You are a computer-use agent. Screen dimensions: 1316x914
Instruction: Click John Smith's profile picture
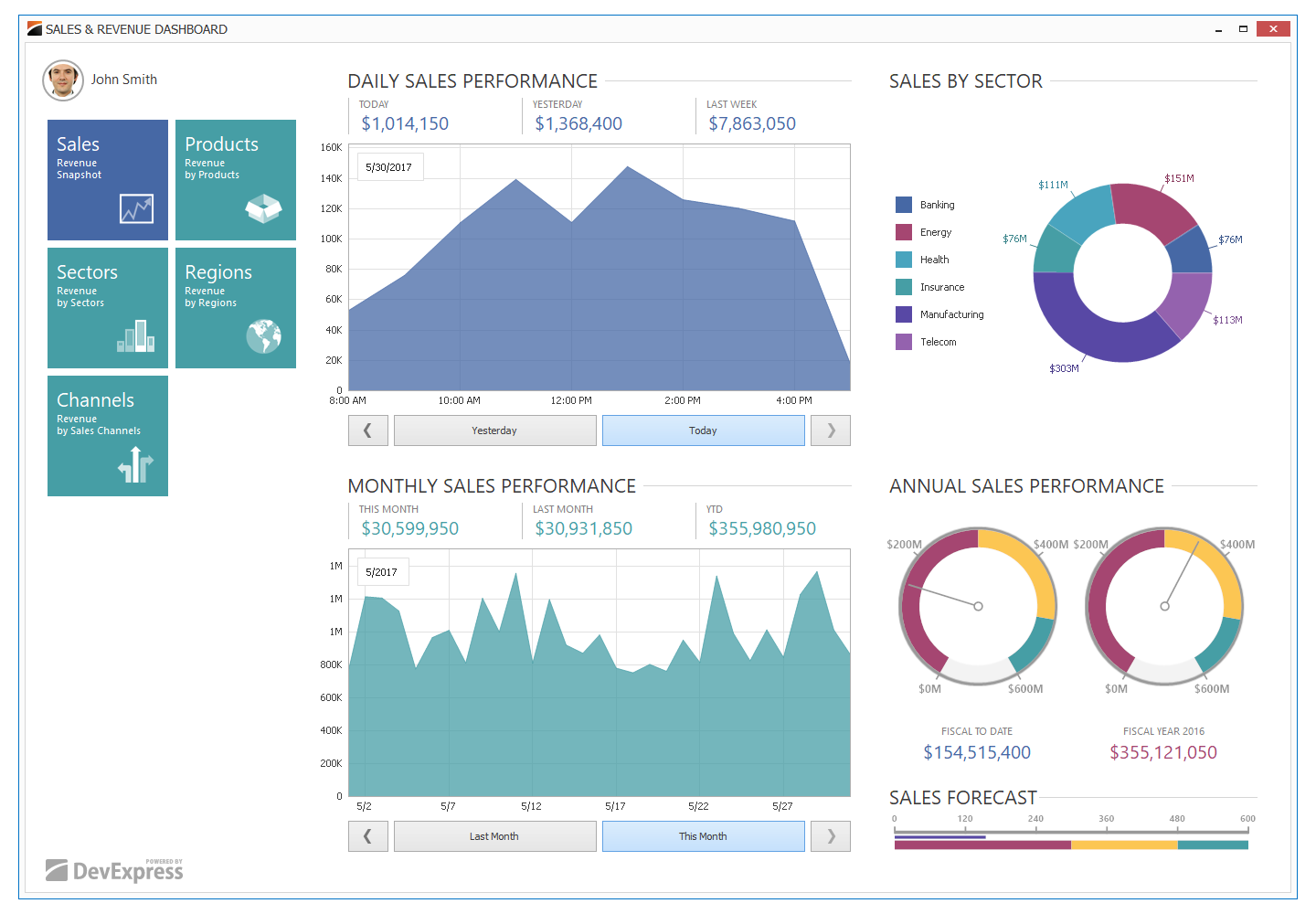tap(62, 80)
